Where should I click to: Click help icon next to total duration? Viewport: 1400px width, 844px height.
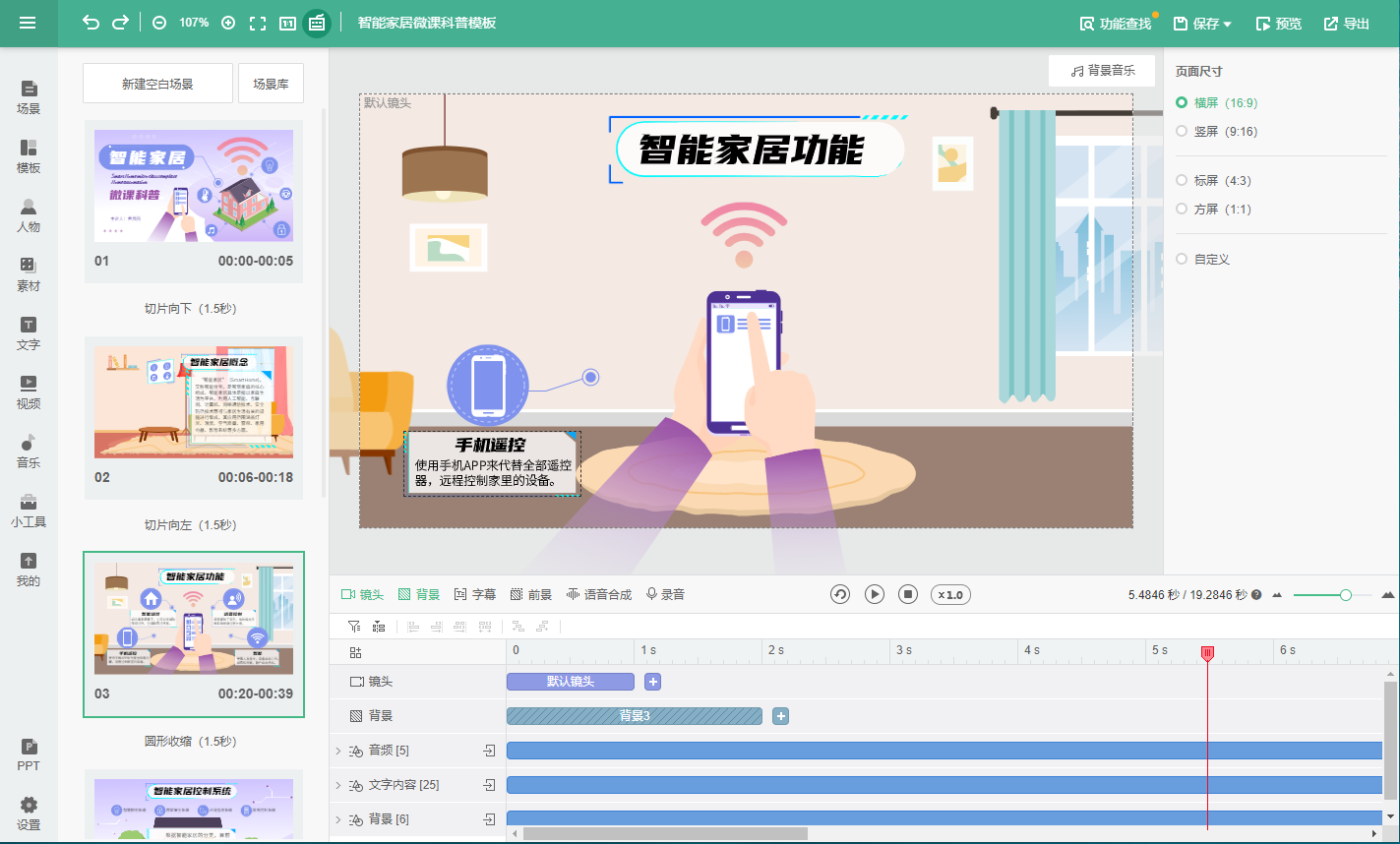click(1256, 595)
